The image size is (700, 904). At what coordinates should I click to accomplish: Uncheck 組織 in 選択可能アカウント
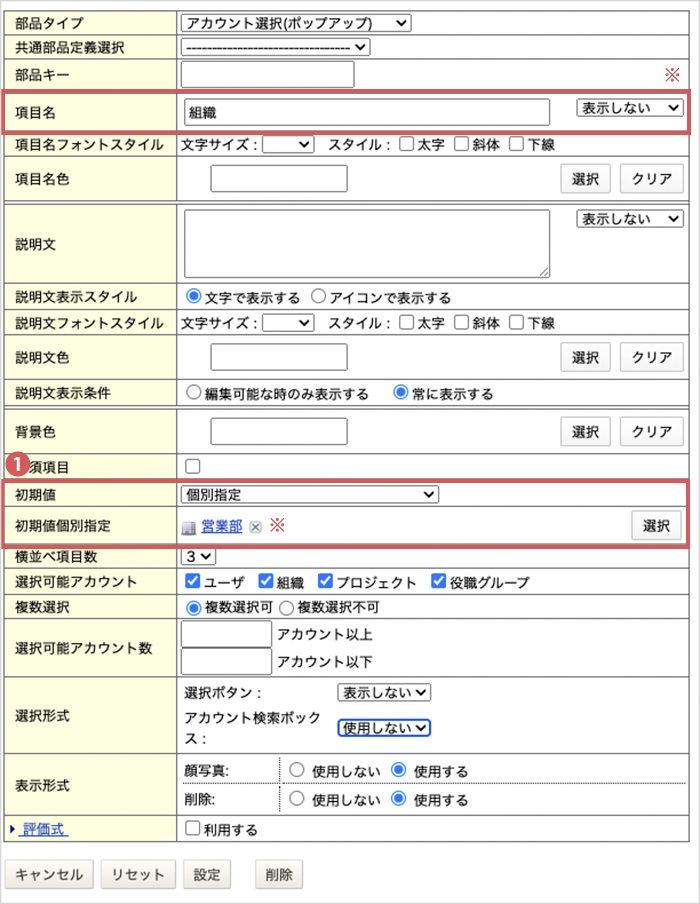tap(266, 581)
